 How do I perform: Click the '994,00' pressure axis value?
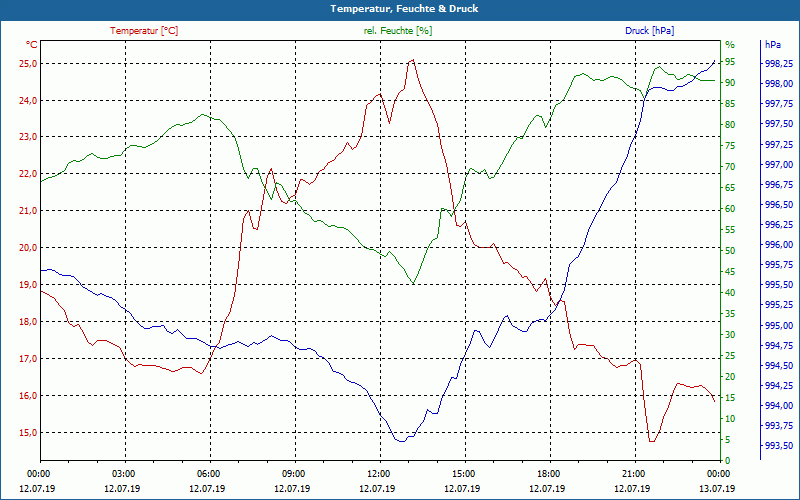779,406
